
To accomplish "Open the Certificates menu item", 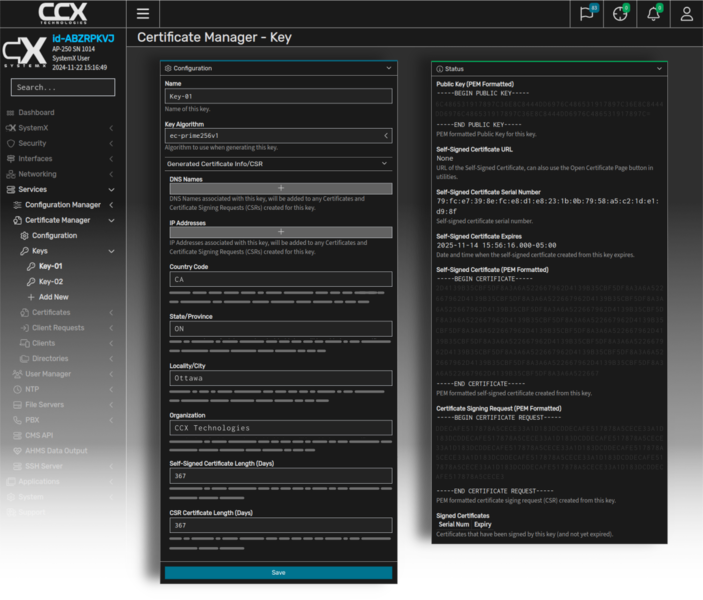I will (x=51, y=313).
